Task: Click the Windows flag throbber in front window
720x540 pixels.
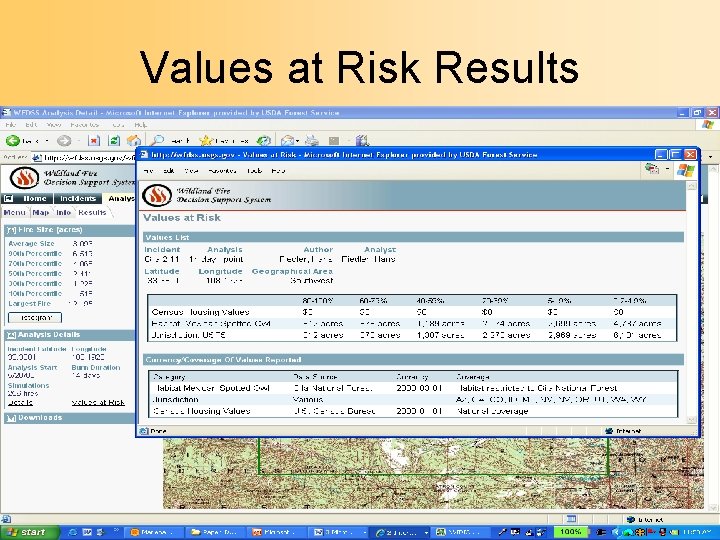Action: (686, 170)
